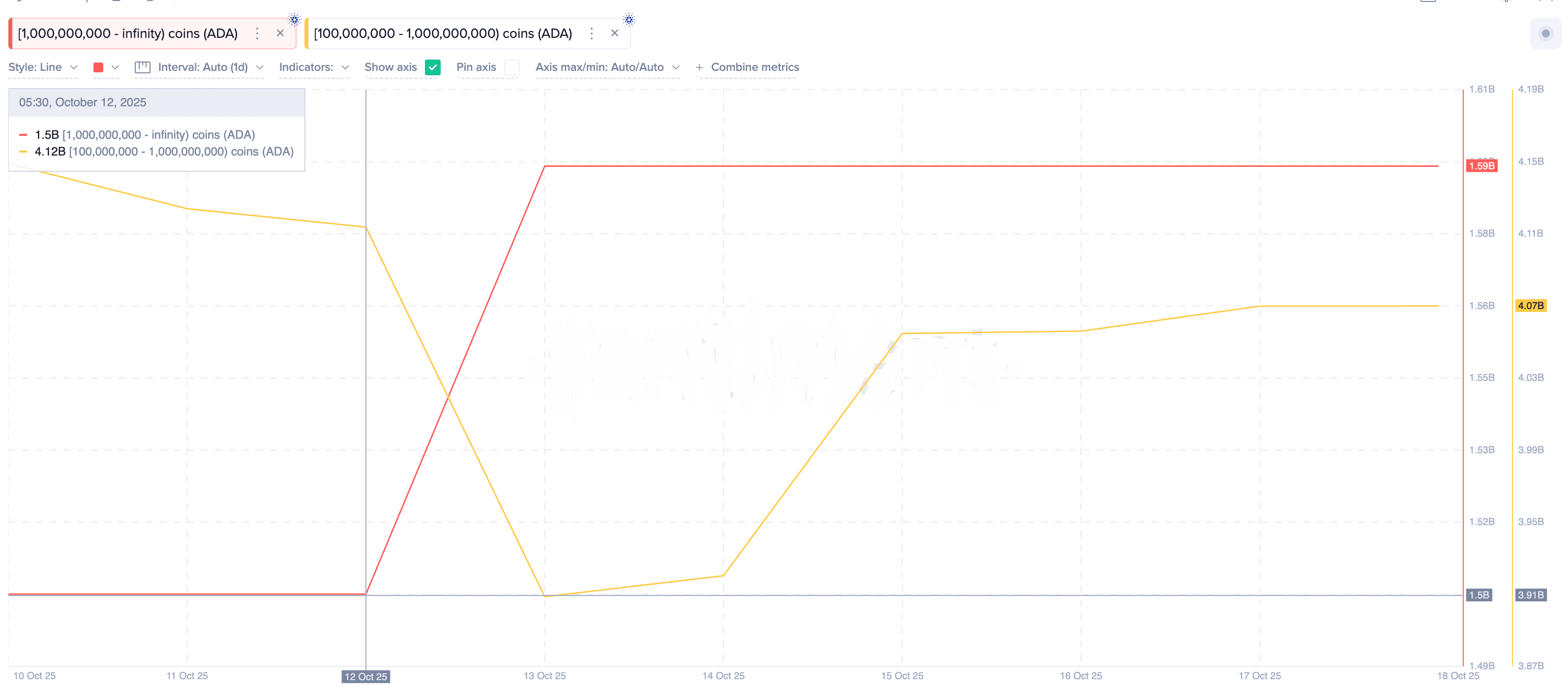Remove the [100,000,000 - 1,000,000,000) coins metric
Viewport: 1568px width, 689px height.
[x=614, y=33]
